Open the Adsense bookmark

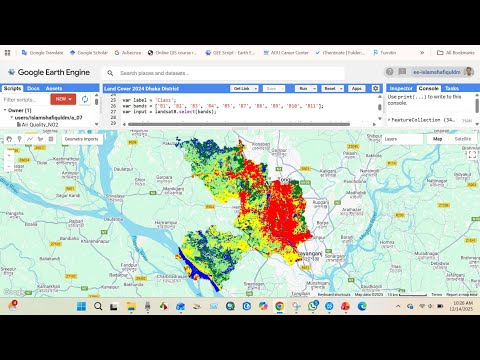128,53
